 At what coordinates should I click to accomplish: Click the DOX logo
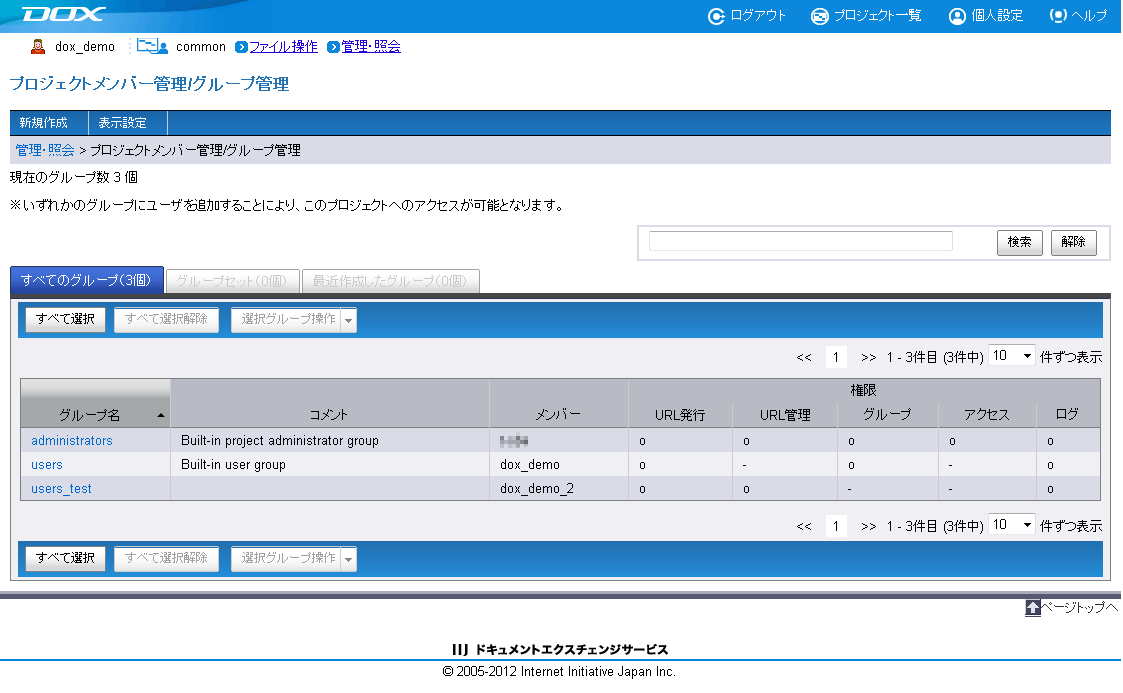(x=63, y=15)
